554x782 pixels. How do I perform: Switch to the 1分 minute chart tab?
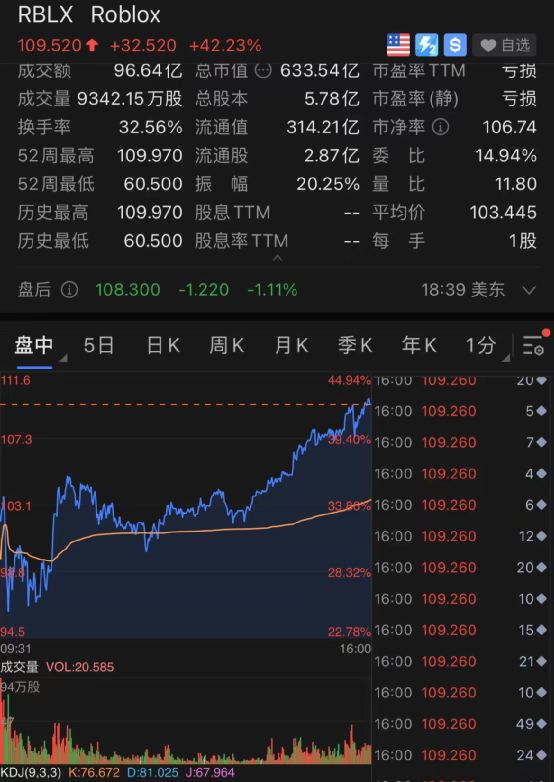pyautogui.click(x=481, y=345)
